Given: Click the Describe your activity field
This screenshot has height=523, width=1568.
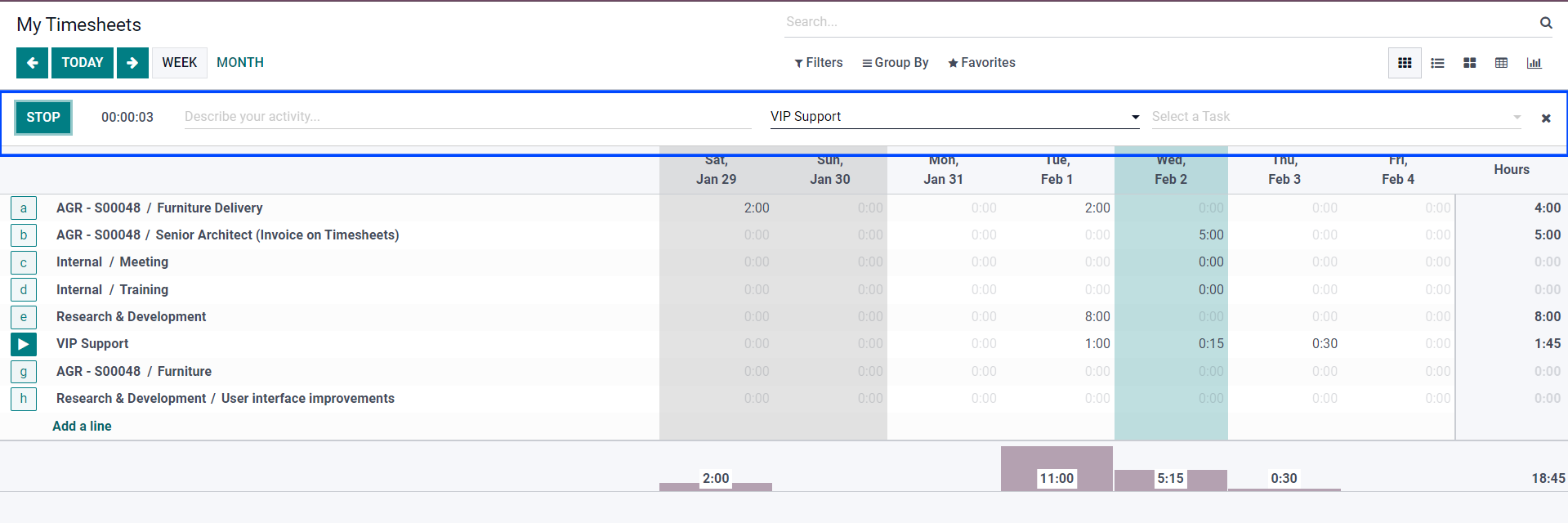Looking at the screenshot, I should click(x=466, y=116).
